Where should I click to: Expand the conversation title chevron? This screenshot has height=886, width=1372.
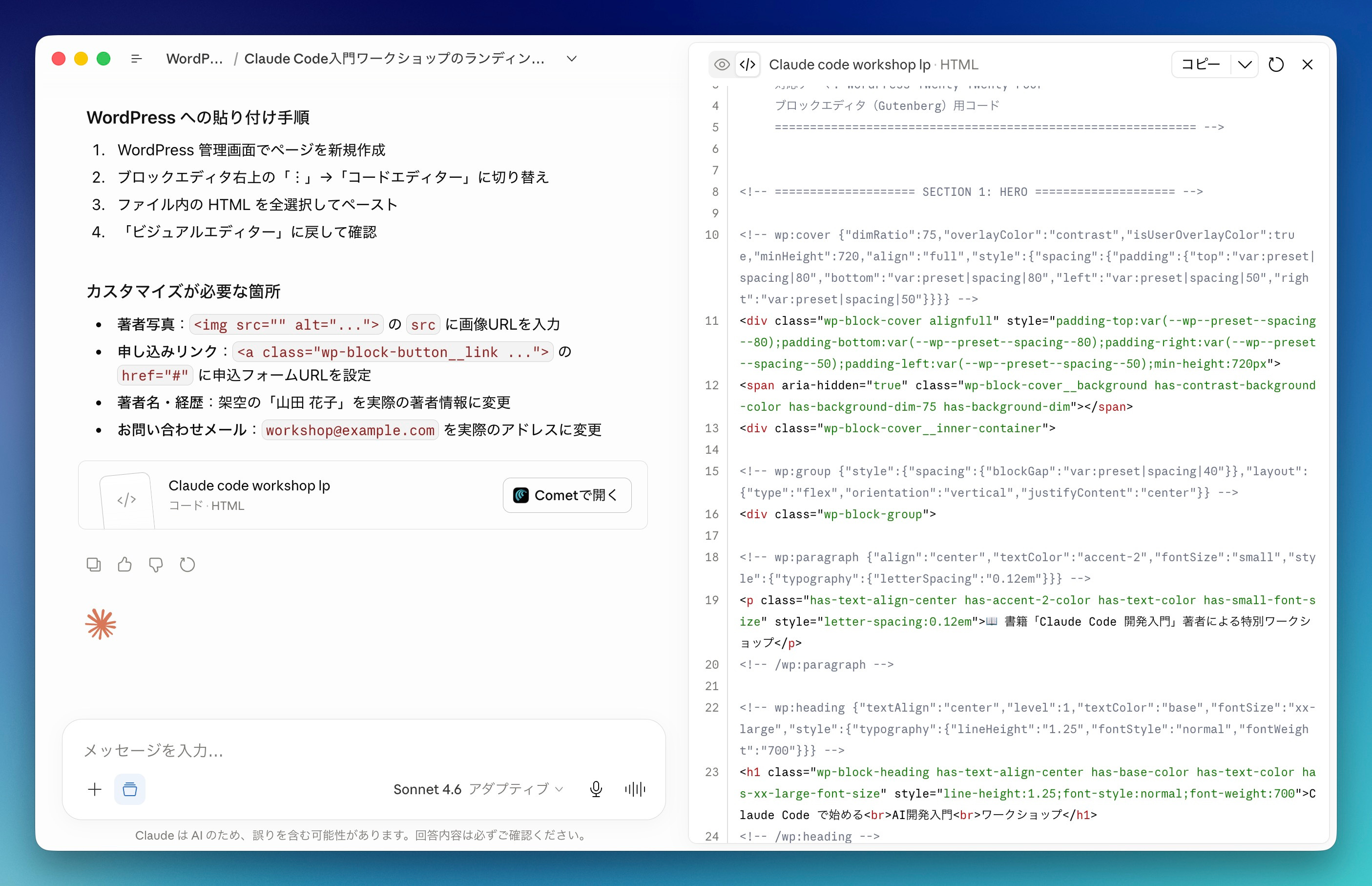tap(571, 59)
